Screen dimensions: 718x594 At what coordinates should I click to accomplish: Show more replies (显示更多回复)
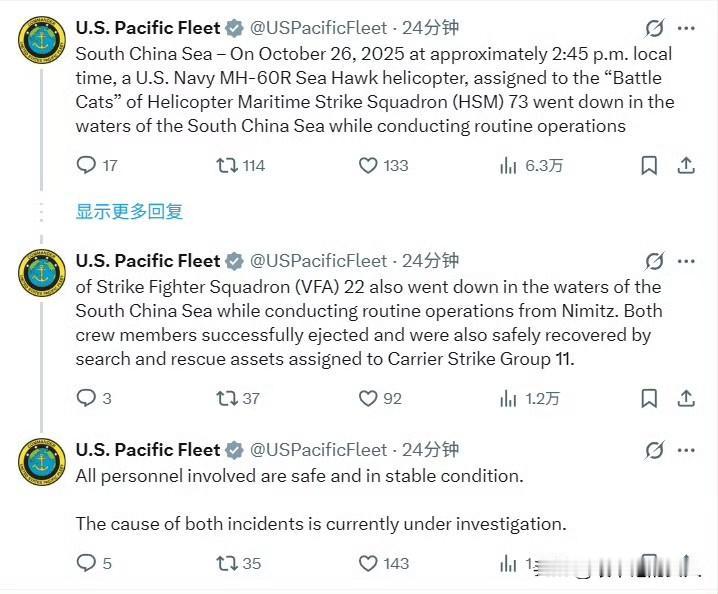[129, 211]
